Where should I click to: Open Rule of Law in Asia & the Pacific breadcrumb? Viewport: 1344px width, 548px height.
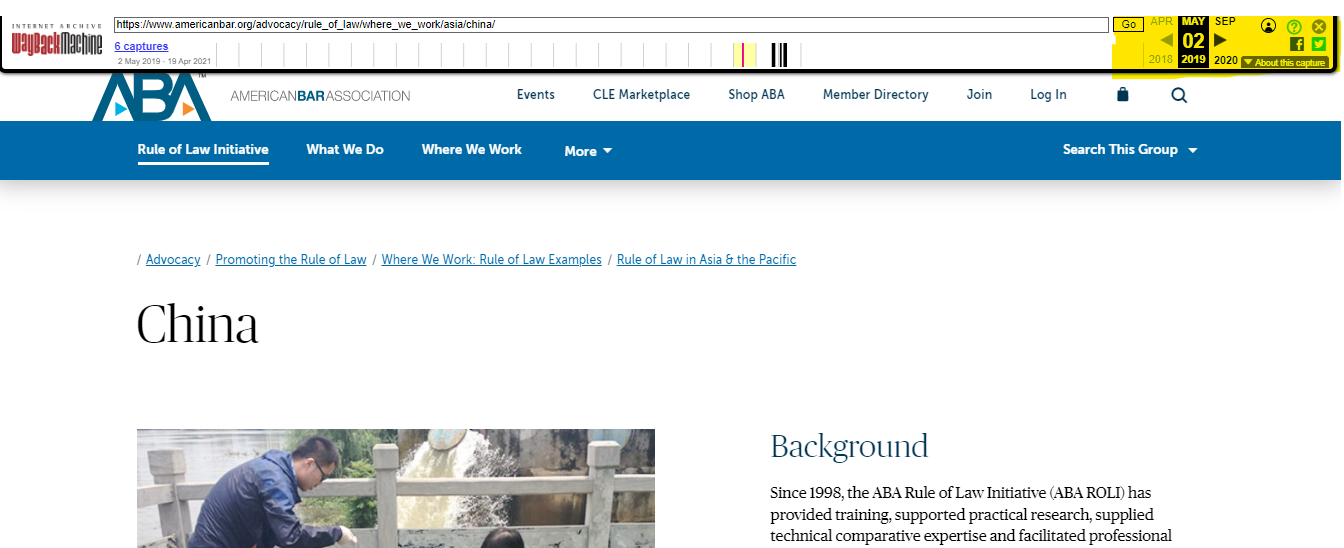point(707,259)
